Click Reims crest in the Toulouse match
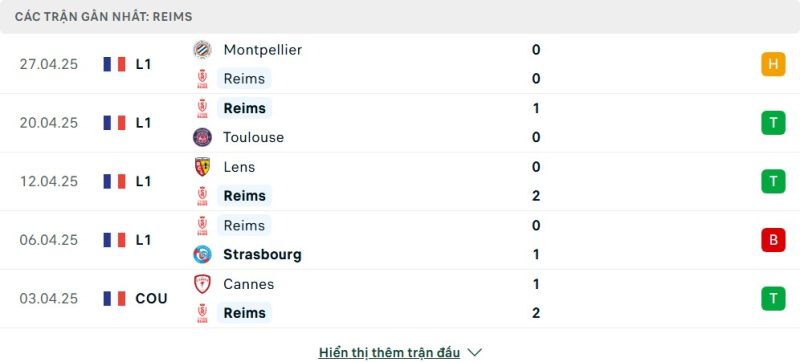Viewport: 800px width, 362px height. pyautogui.click(x=202, y=108)
